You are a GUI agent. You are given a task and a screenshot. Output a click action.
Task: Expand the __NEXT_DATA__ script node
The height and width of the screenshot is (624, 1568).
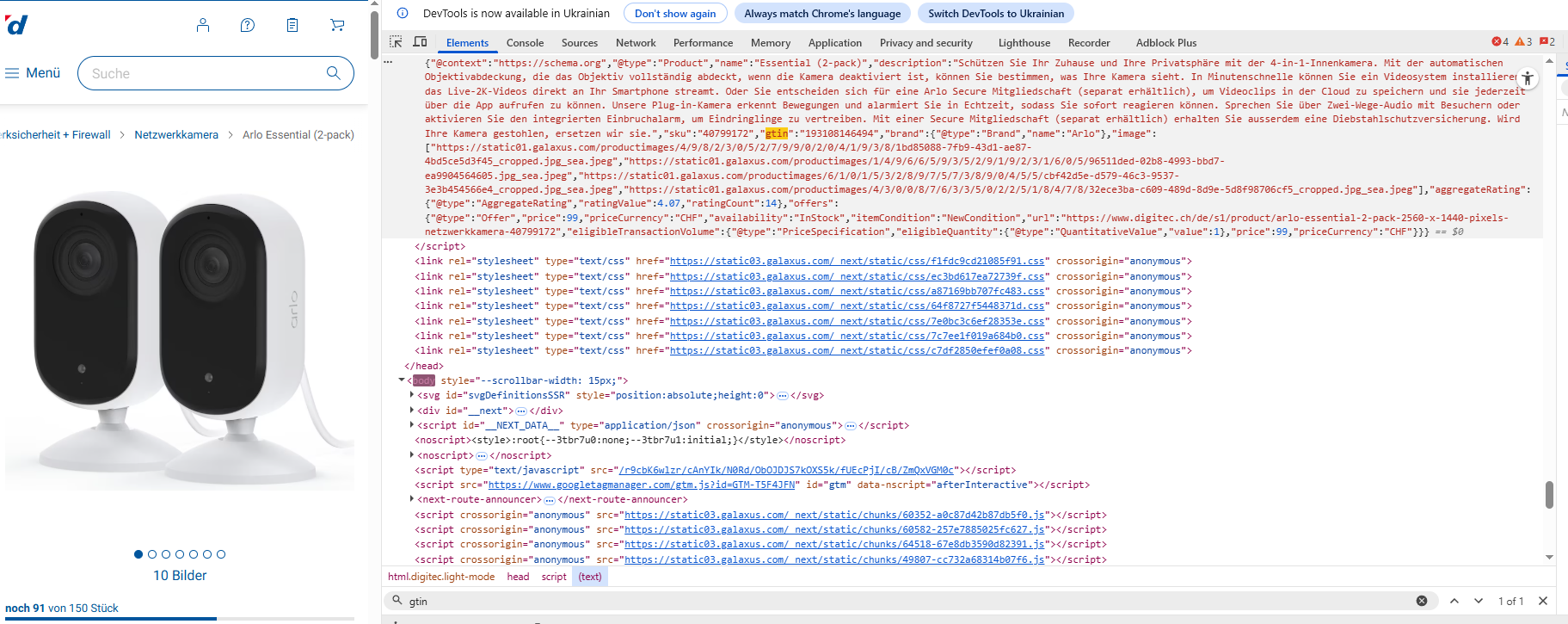(412, 425)
